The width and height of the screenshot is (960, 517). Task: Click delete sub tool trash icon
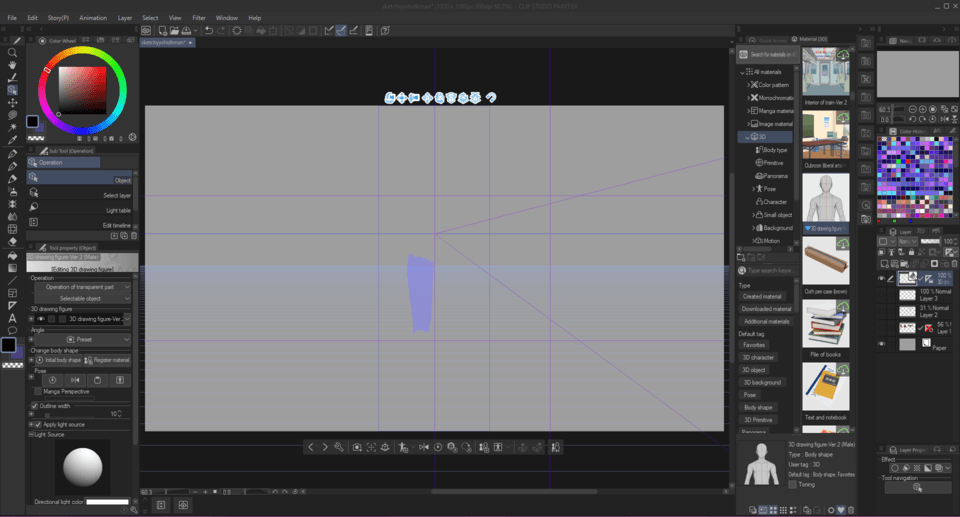(134, 235)
